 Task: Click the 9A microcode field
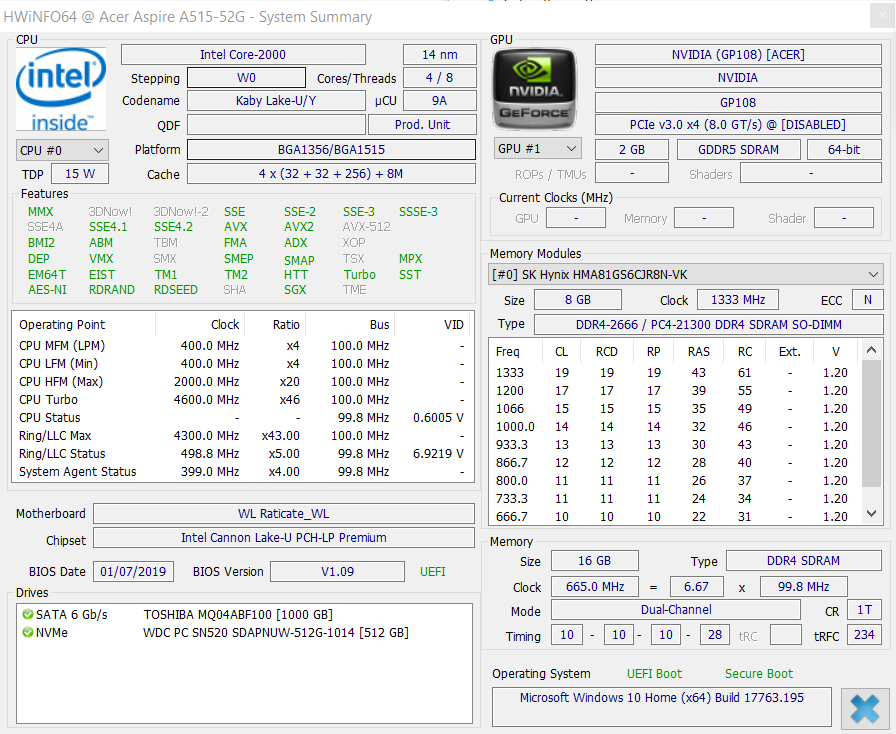coord(439,101)
